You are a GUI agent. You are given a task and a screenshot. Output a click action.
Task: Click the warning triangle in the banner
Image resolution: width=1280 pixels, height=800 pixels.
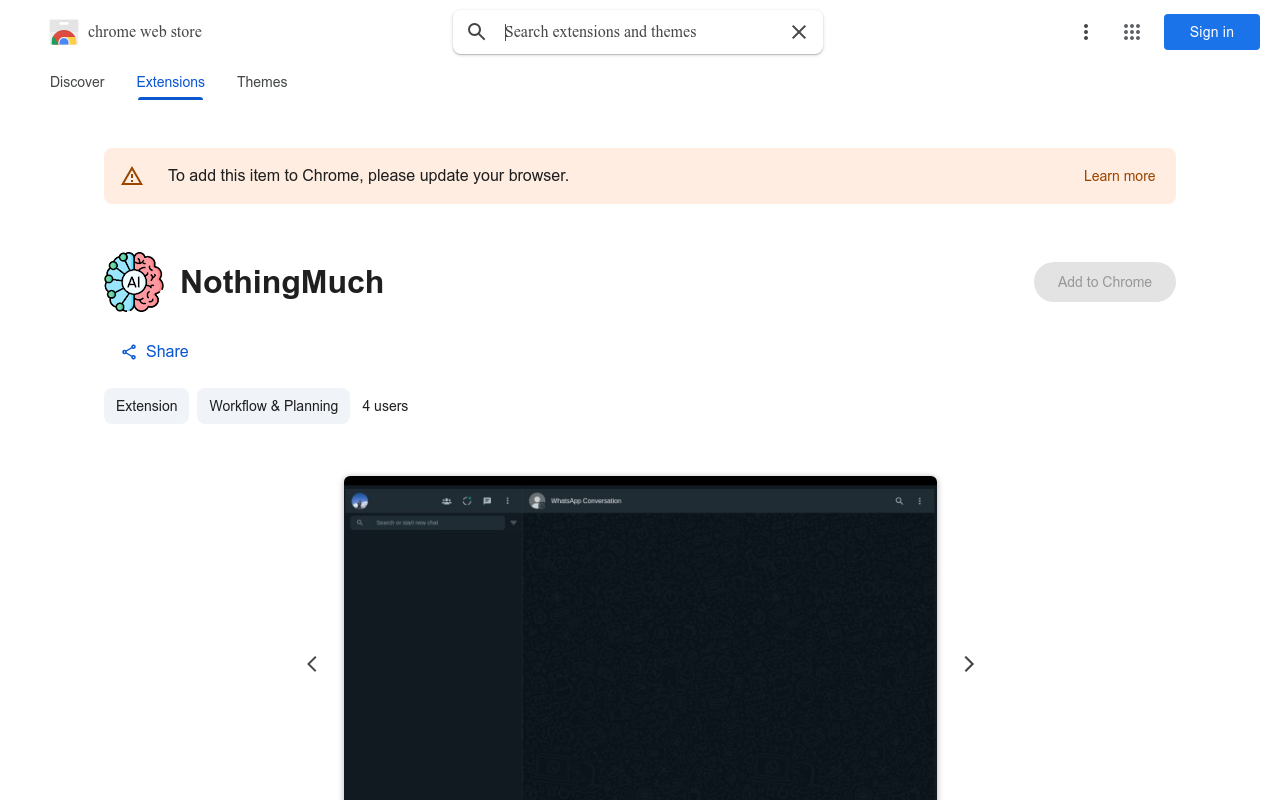pyautogui.click(x=132, y=175)
